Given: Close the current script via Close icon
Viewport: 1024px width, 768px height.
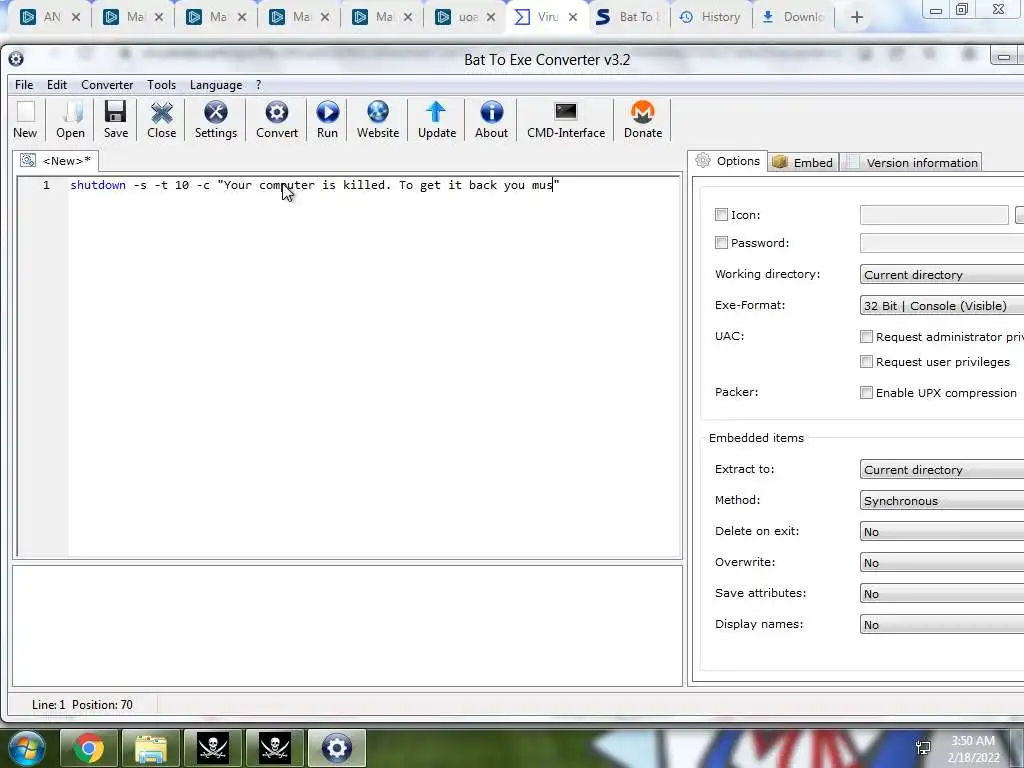Looking at the screenshot, I should 161,120.
